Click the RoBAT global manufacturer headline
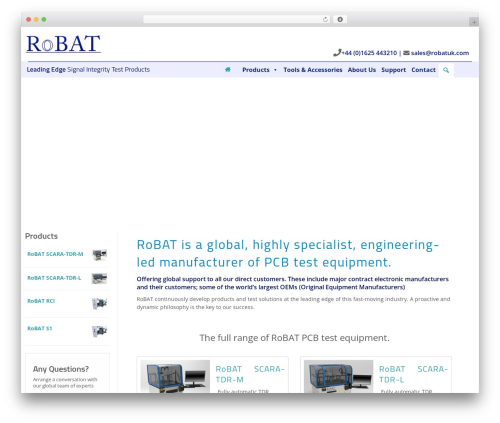Image resolution: width=500 pixels, height=423 pixels. click(288, 254)
